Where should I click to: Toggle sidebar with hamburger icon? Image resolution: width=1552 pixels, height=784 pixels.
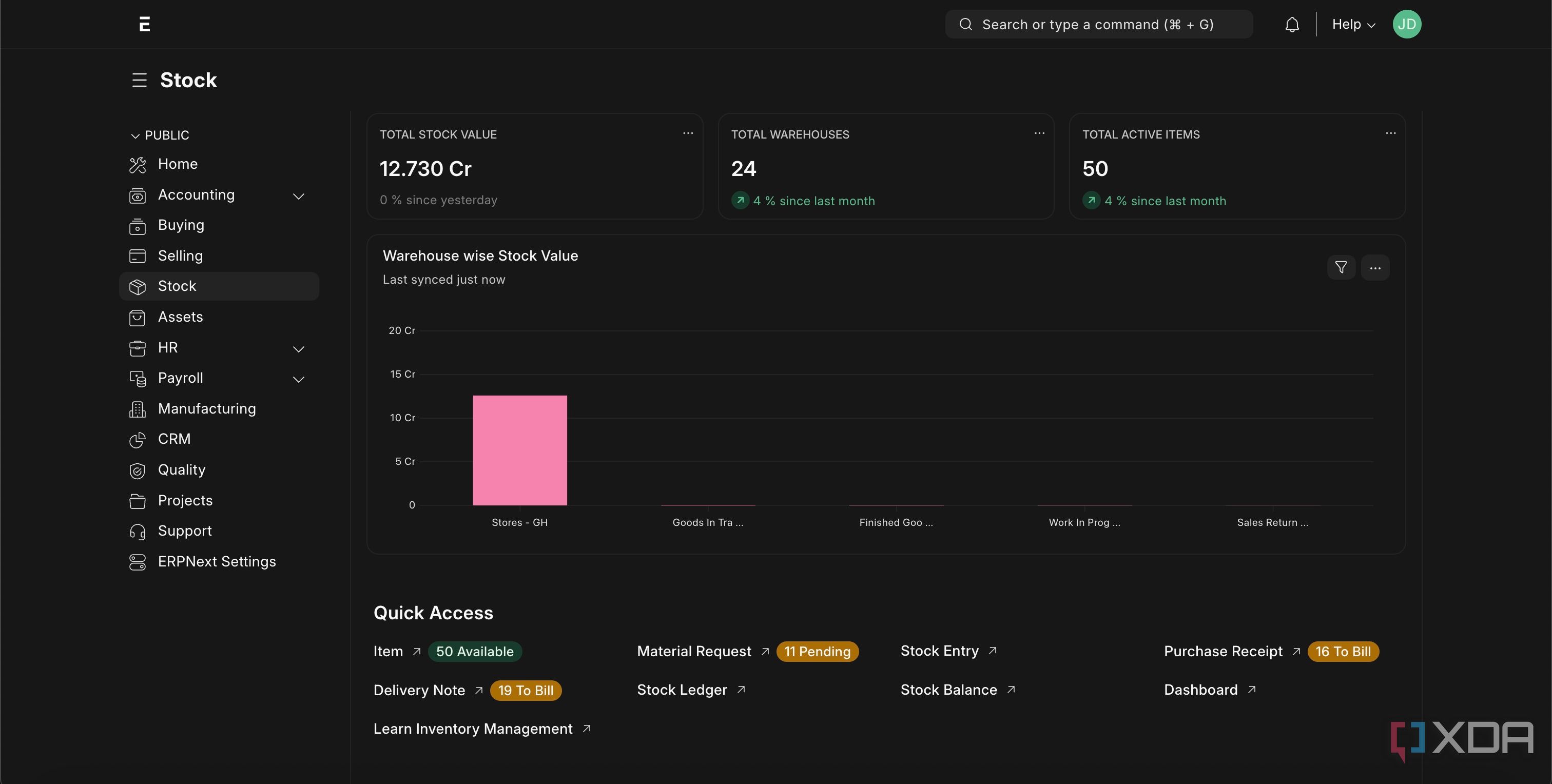tap(139, 80)
